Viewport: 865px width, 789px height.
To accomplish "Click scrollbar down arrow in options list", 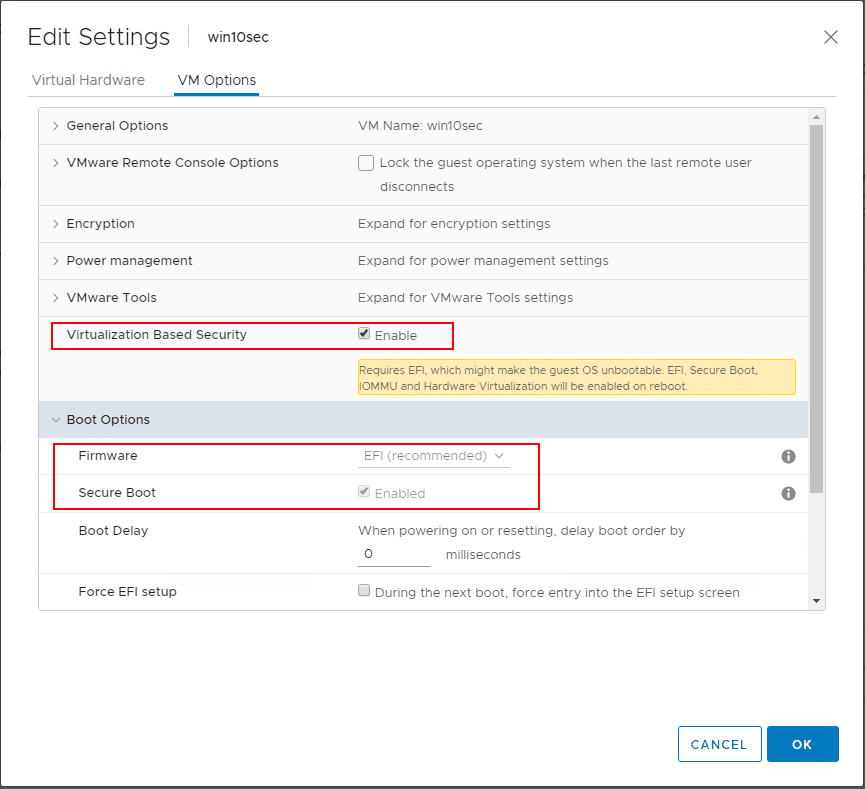I will pos(817,600).
